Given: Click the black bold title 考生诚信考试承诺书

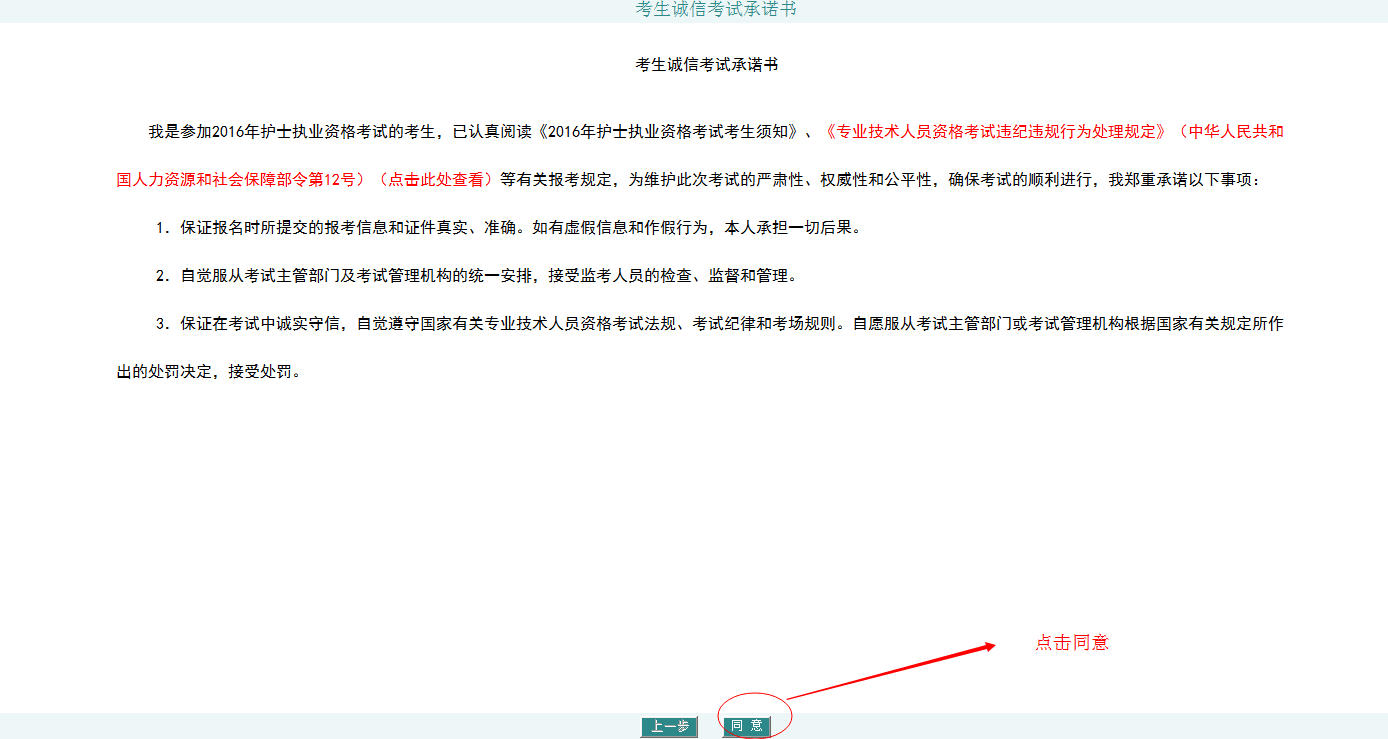Looking at the screenshot, I should [707, 65].
